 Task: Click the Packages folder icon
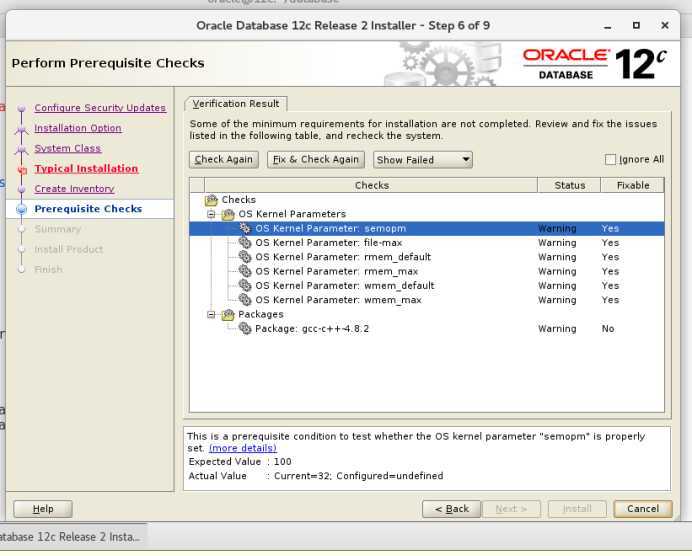228,314
